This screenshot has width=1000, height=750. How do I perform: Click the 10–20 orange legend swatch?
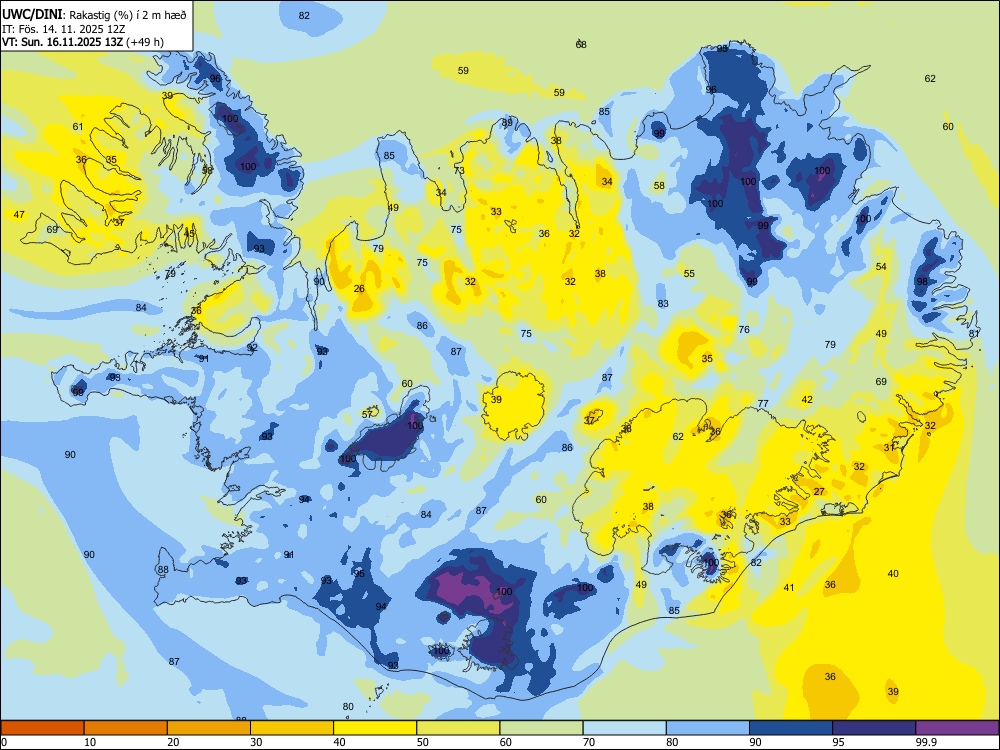tap(126, 728)
